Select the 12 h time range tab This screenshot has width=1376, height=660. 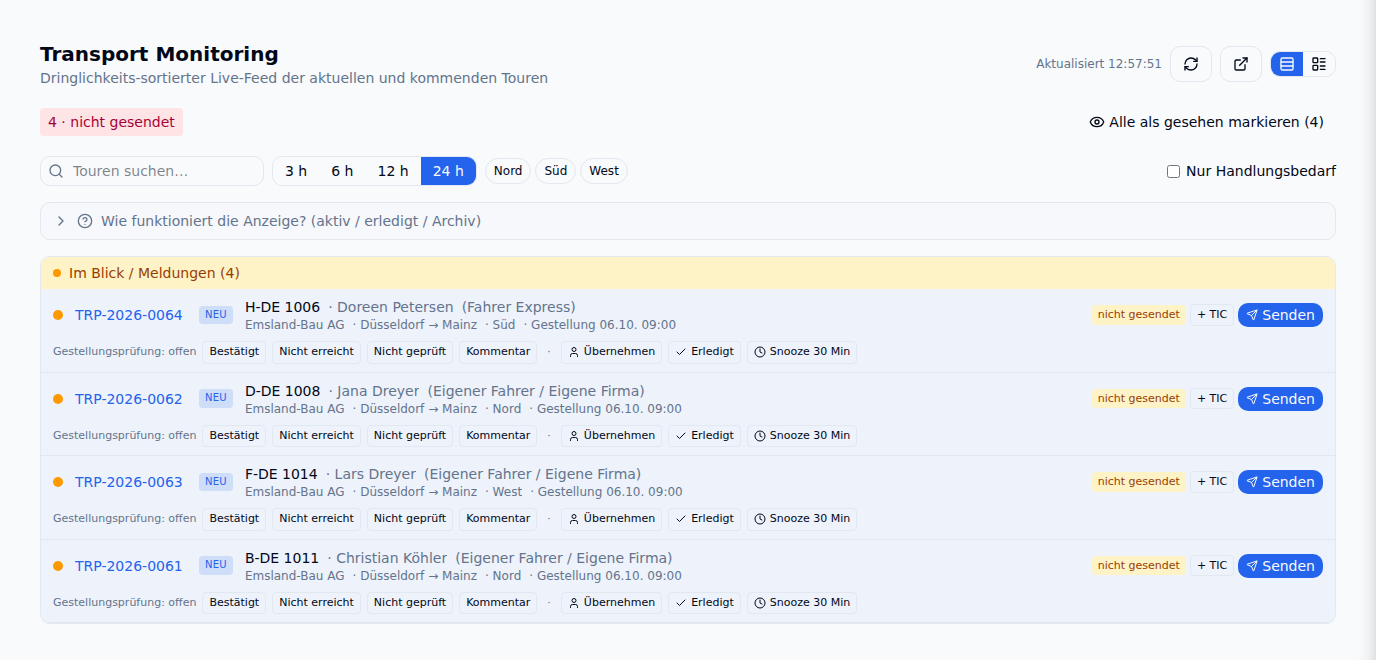tap(393, 171)
